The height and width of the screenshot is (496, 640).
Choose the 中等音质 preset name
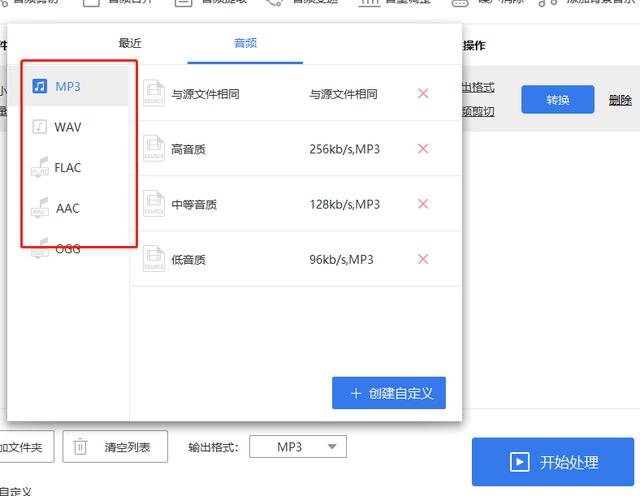[x=194, y=204]
